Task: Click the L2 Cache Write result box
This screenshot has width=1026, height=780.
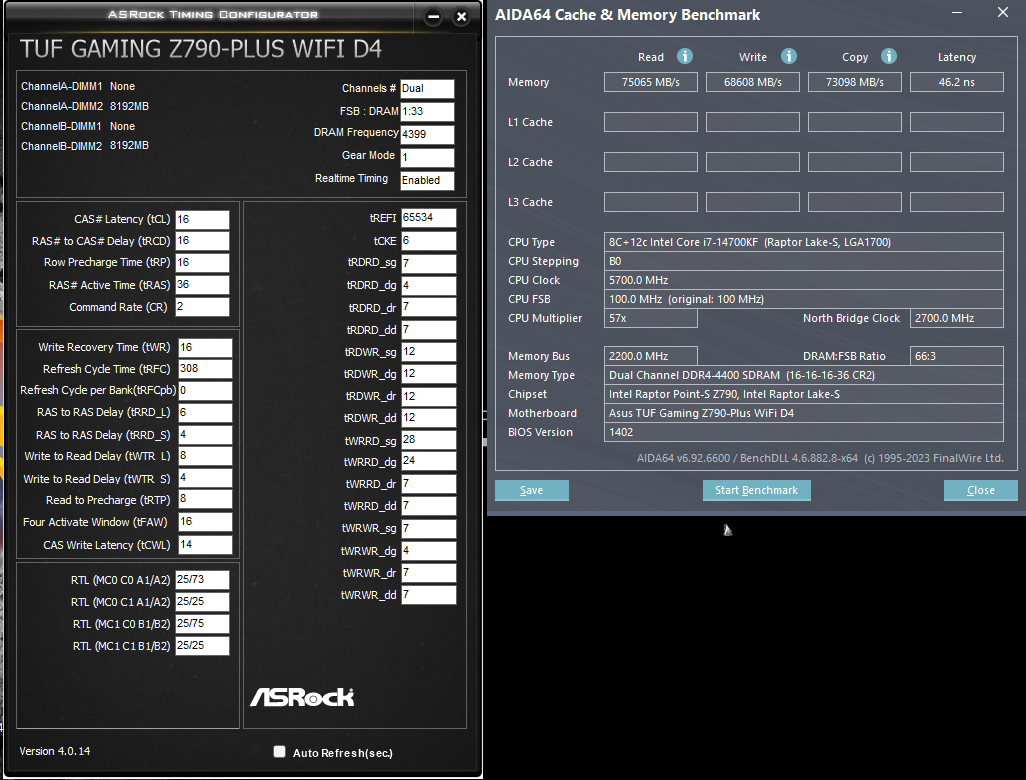Action: click(x=752, y=162)
